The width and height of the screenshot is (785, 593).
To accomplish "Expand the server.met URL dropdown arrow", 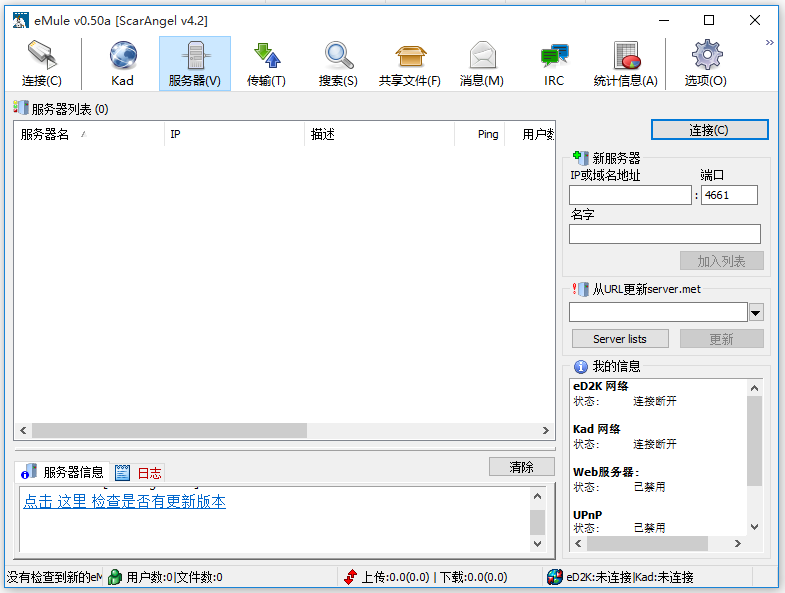I will coord(756,313).
